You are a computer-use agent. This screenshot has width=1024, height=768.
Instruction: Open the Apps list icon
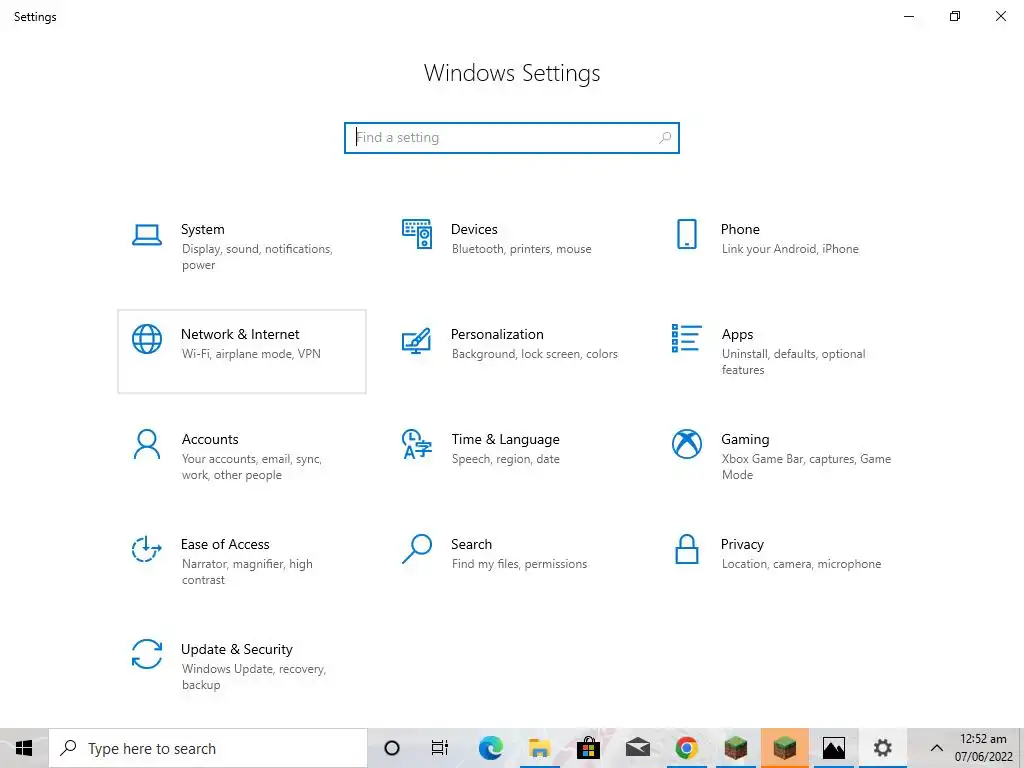point(687,338)
